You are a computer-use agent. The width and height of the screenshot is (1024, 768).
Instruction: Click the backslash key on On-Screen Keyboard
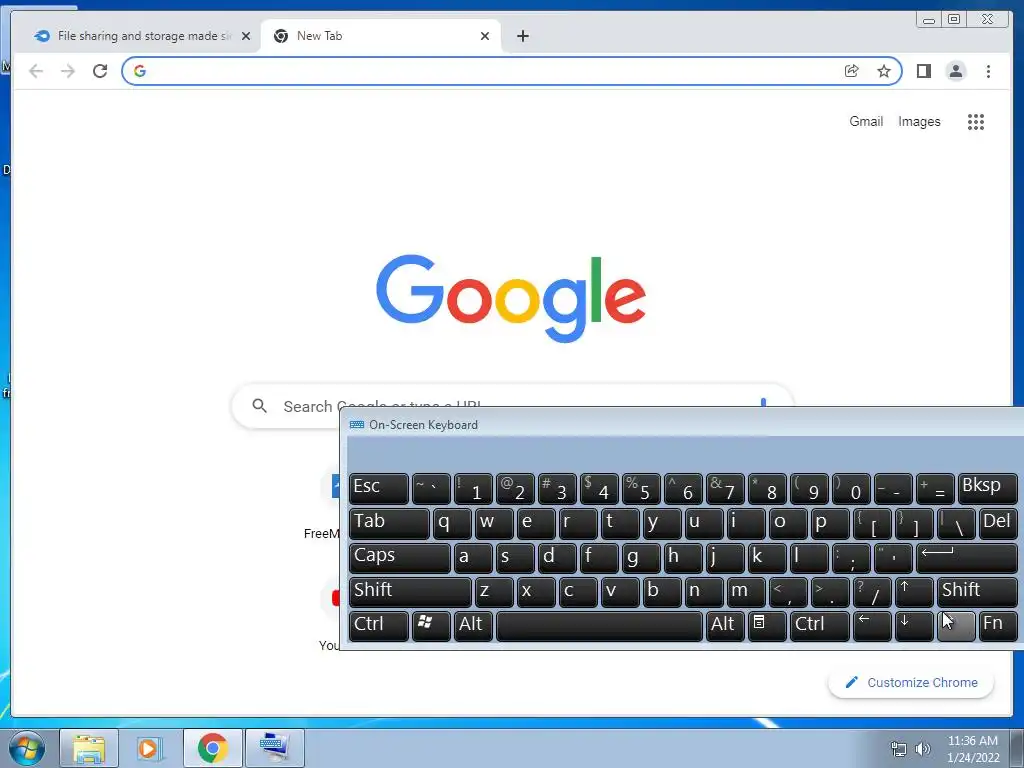[x=955, y=523]
